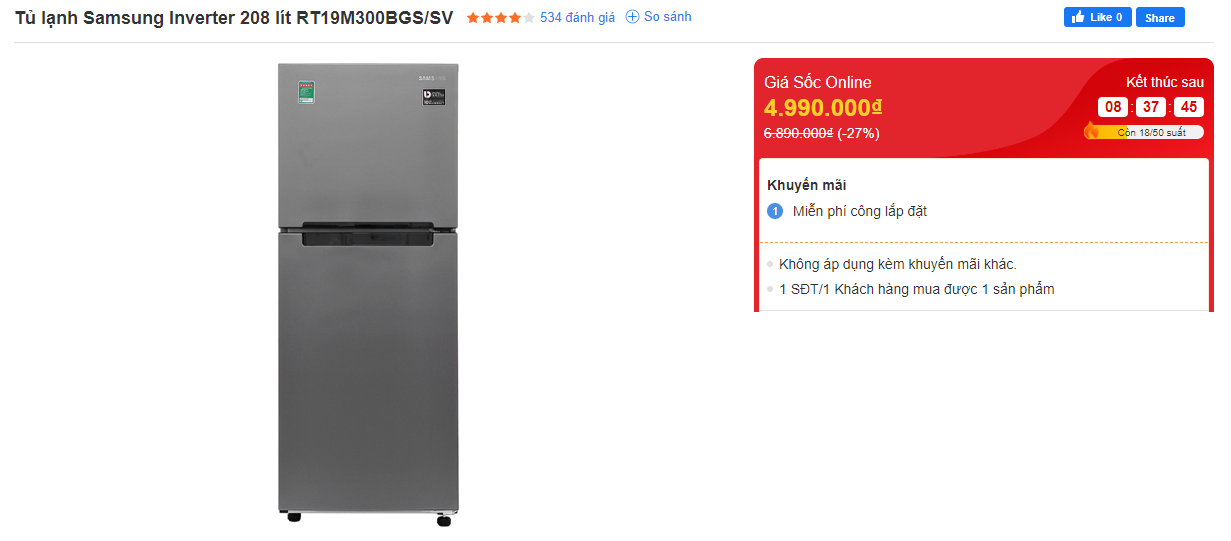Open the 534 đánh giá reviews link
Screen dimensions: 1231x541
(x=577, y=17)
